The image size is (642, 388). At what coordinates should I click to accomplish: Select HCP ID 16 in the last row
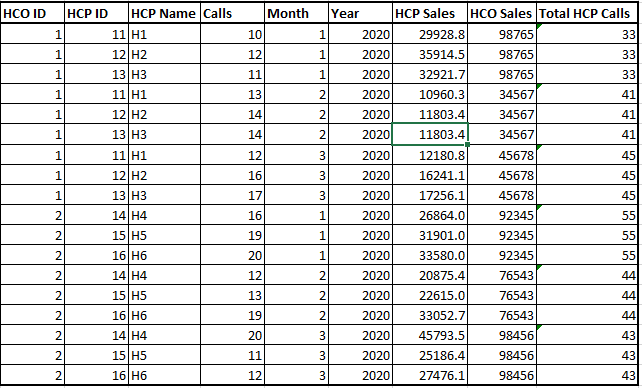96,375
